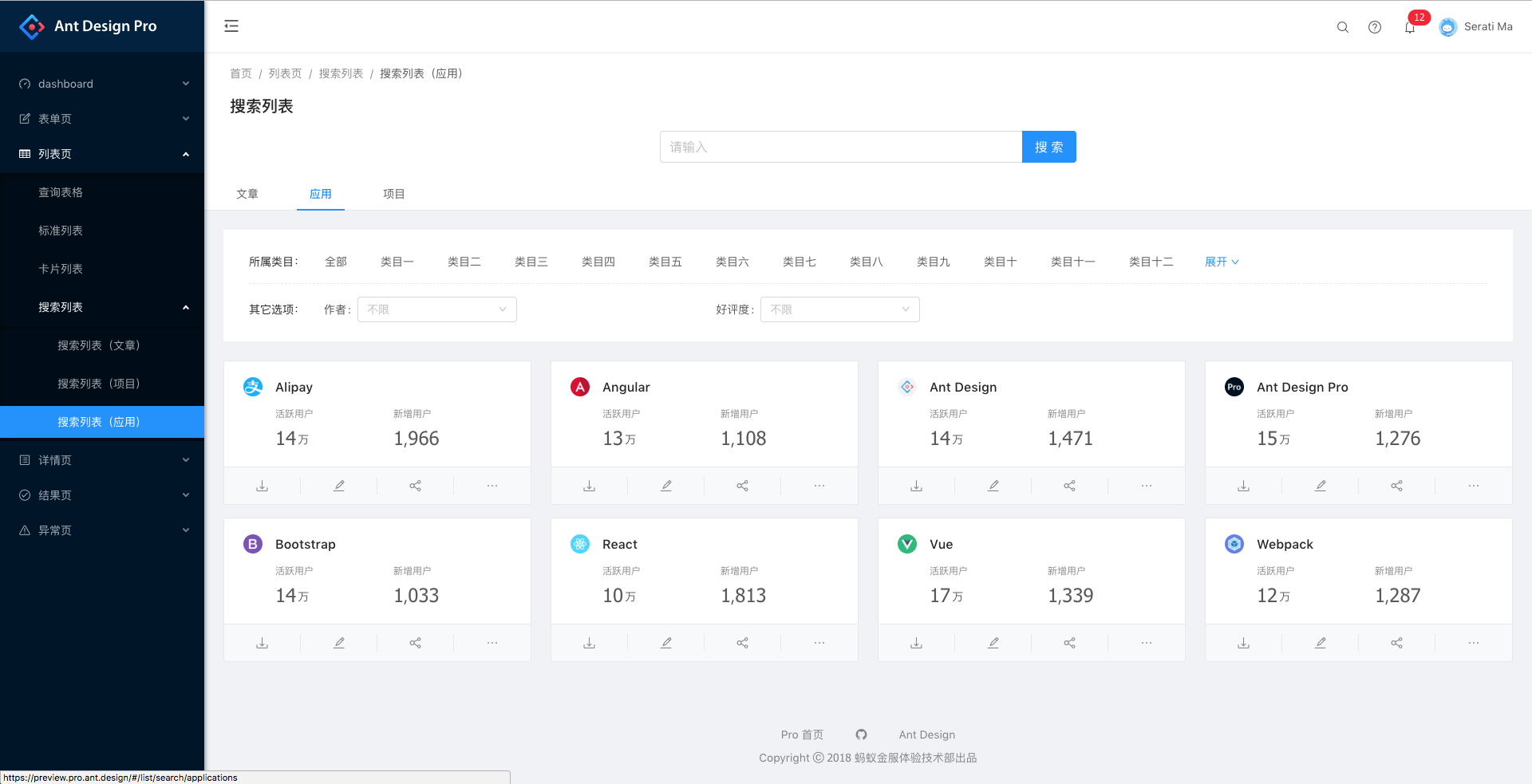Open more options on Alipay card
The width and height of the screenshot is (1532, 784).
click(492, 486)
